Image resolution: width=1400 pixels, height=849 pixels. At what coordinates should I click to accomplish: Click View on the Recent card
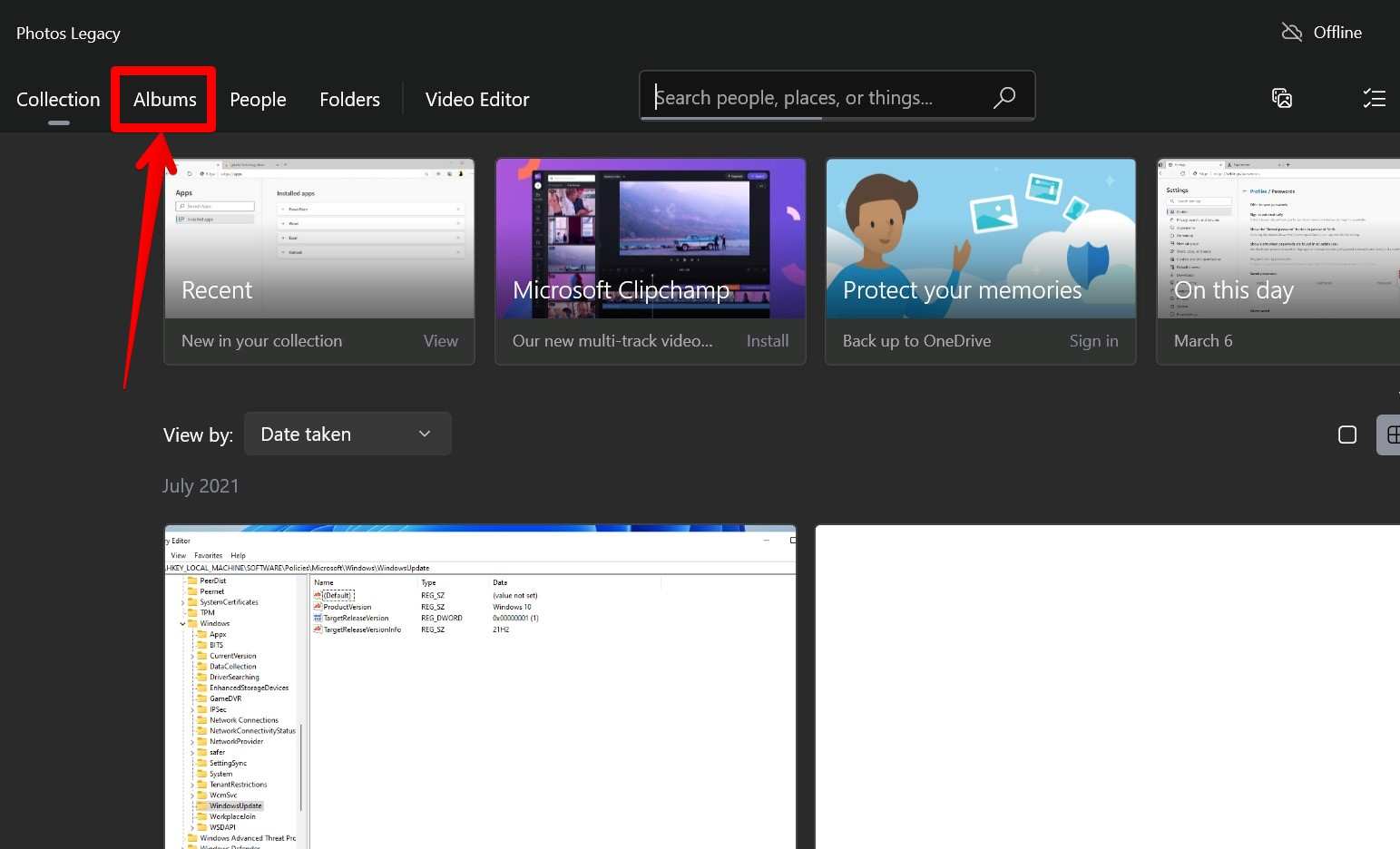440,341
